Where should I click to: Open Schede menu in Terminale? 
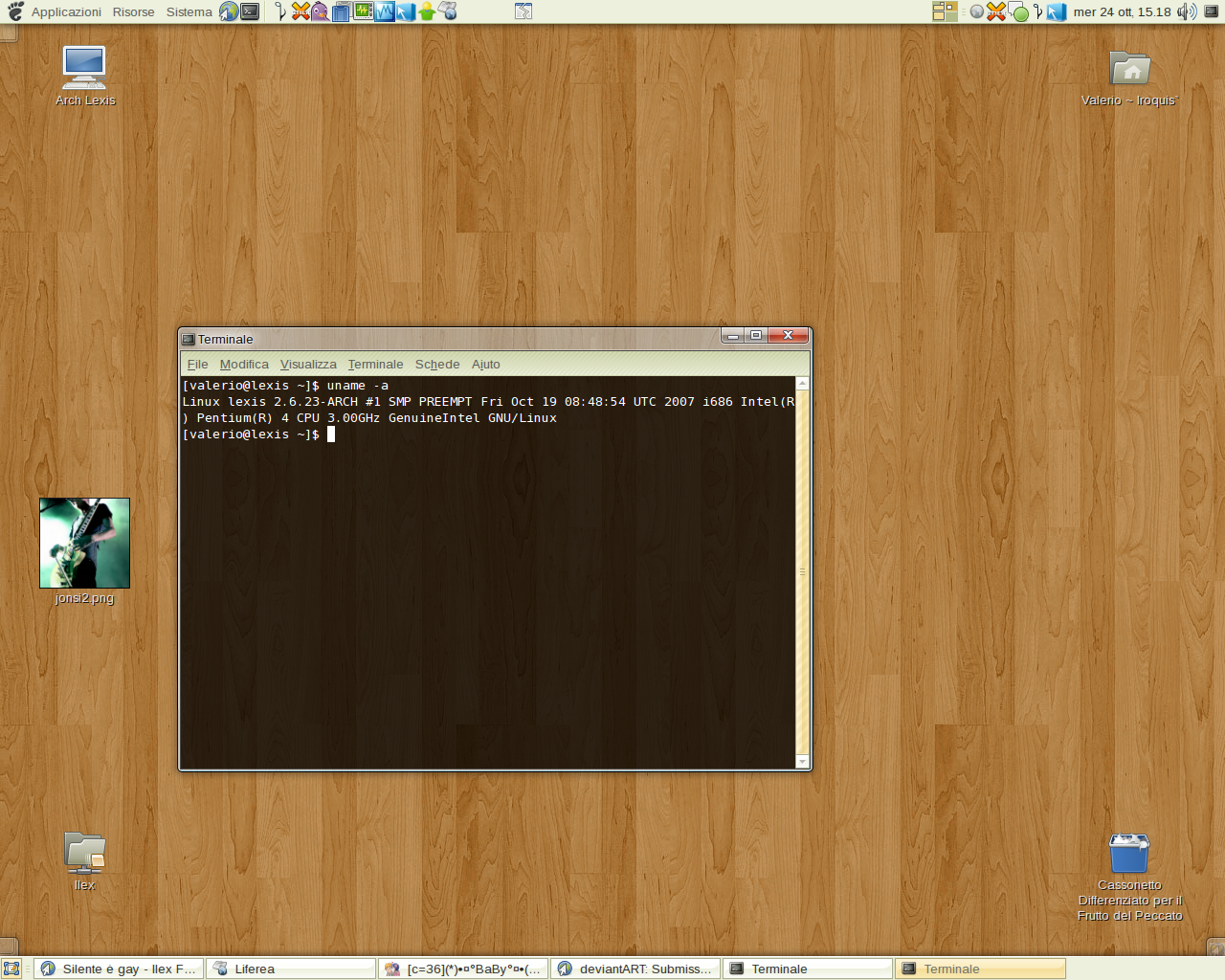pyautogui.click(x=437, y=364)
